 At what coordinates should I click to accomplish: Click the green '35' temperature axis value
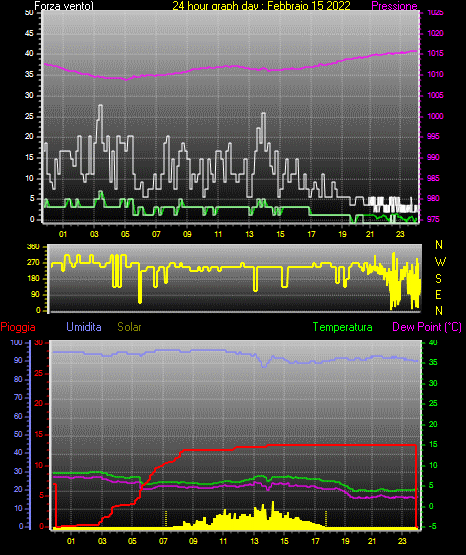pyautogui.click(x=433, y=362)
